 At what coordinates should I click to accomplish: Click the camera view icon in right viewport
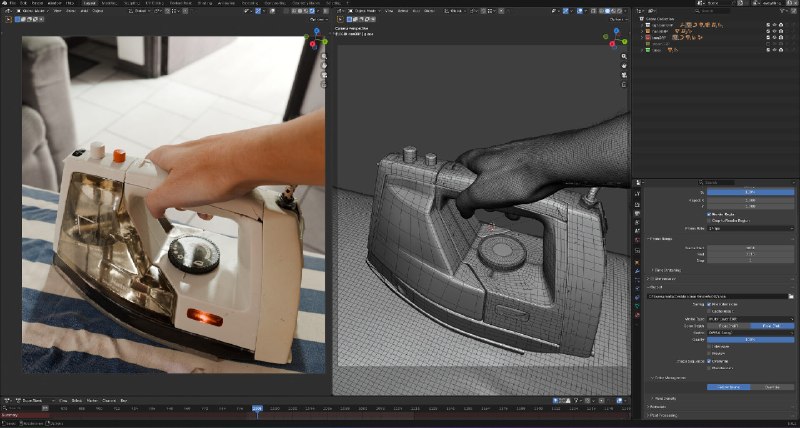624,75
